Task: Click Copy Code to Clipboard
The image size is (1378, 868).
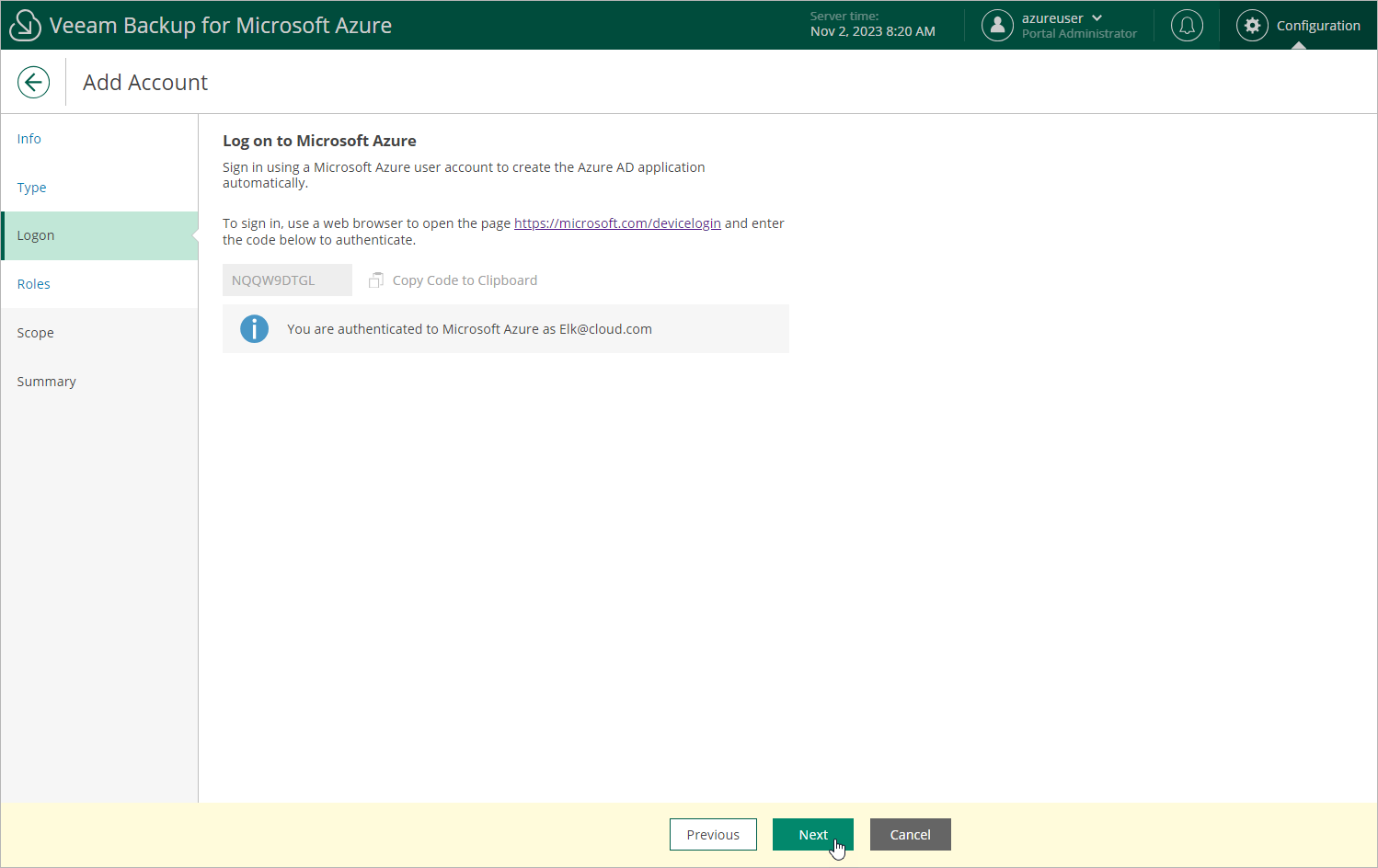Action: pyautogui.click(x=465, y=280)
